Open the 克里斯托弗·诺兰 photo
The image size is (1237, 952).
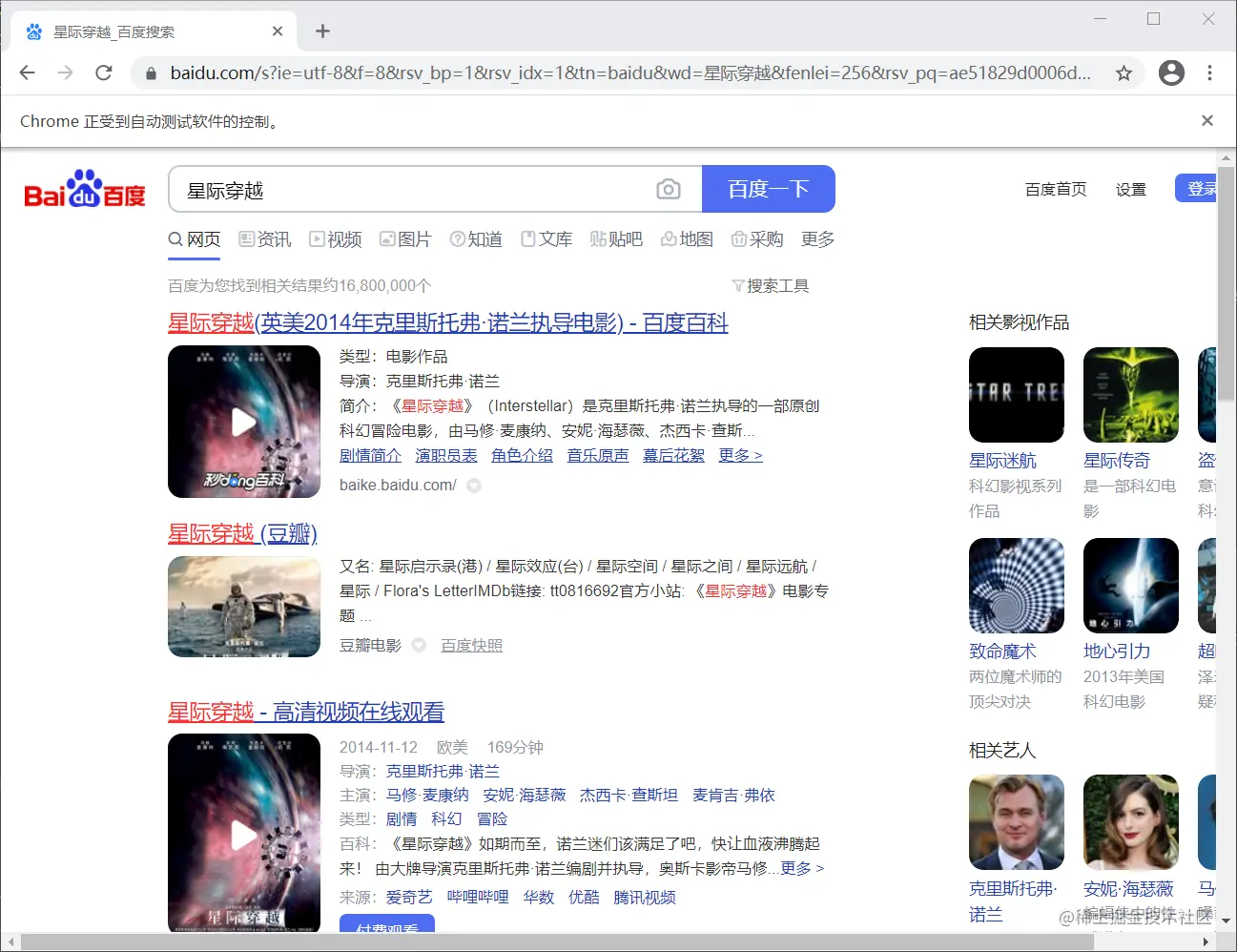[1017, 822]
